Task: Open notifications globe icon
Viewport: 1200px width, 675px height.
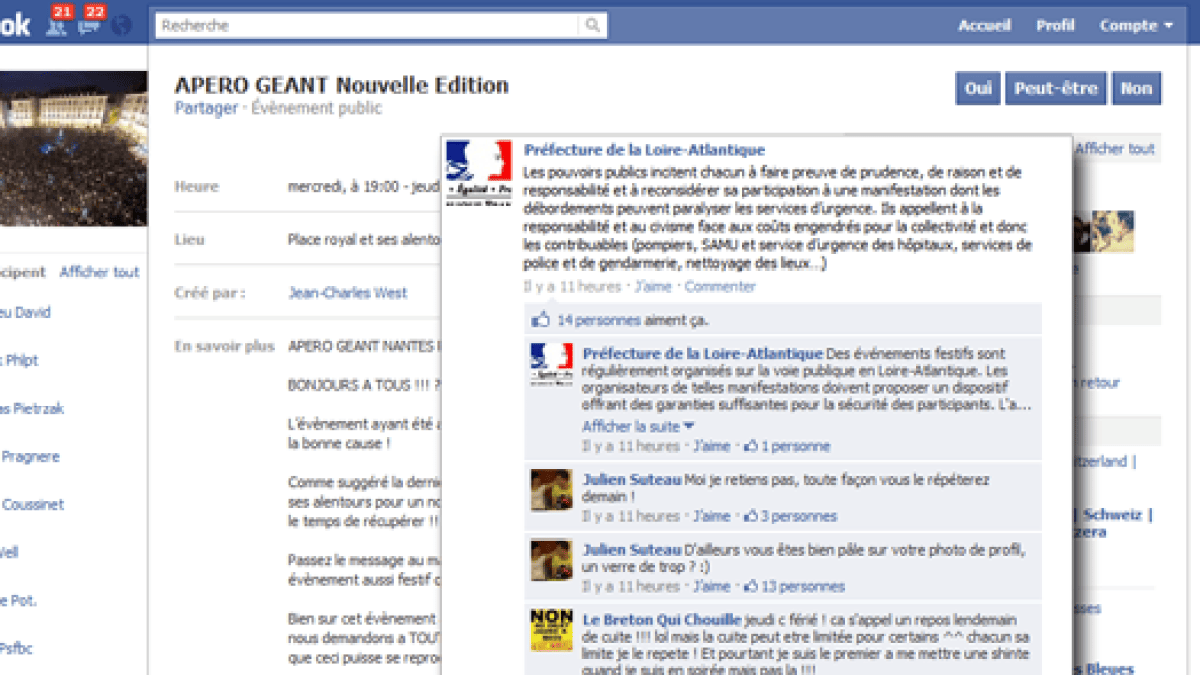Action: [121, 26]
